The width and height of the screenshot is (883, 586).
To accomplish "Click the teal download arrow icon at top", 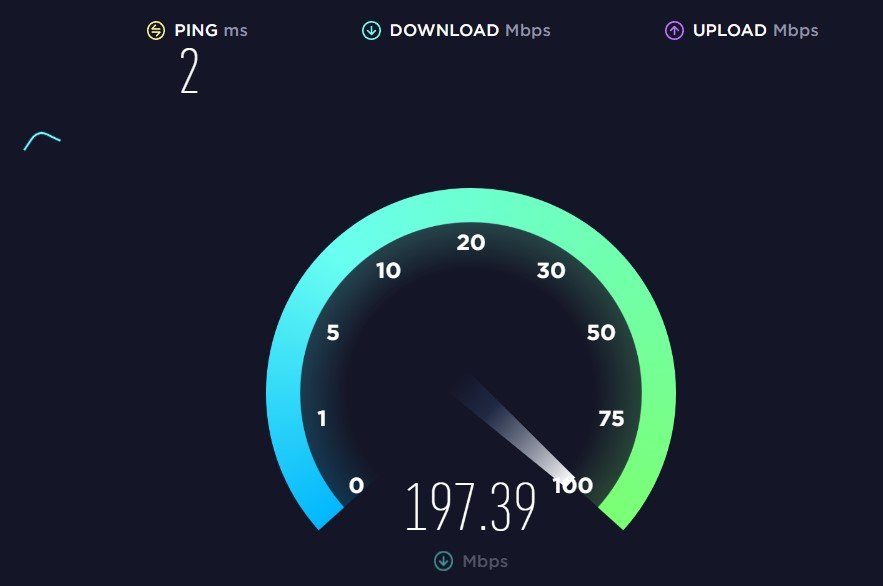I will coord(371,30).
